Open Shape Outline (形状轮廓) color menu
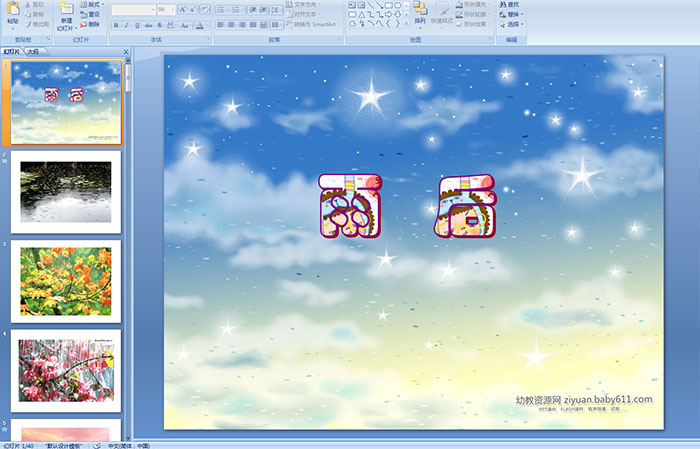Screen dimensions: 700x449 (474, 14)
